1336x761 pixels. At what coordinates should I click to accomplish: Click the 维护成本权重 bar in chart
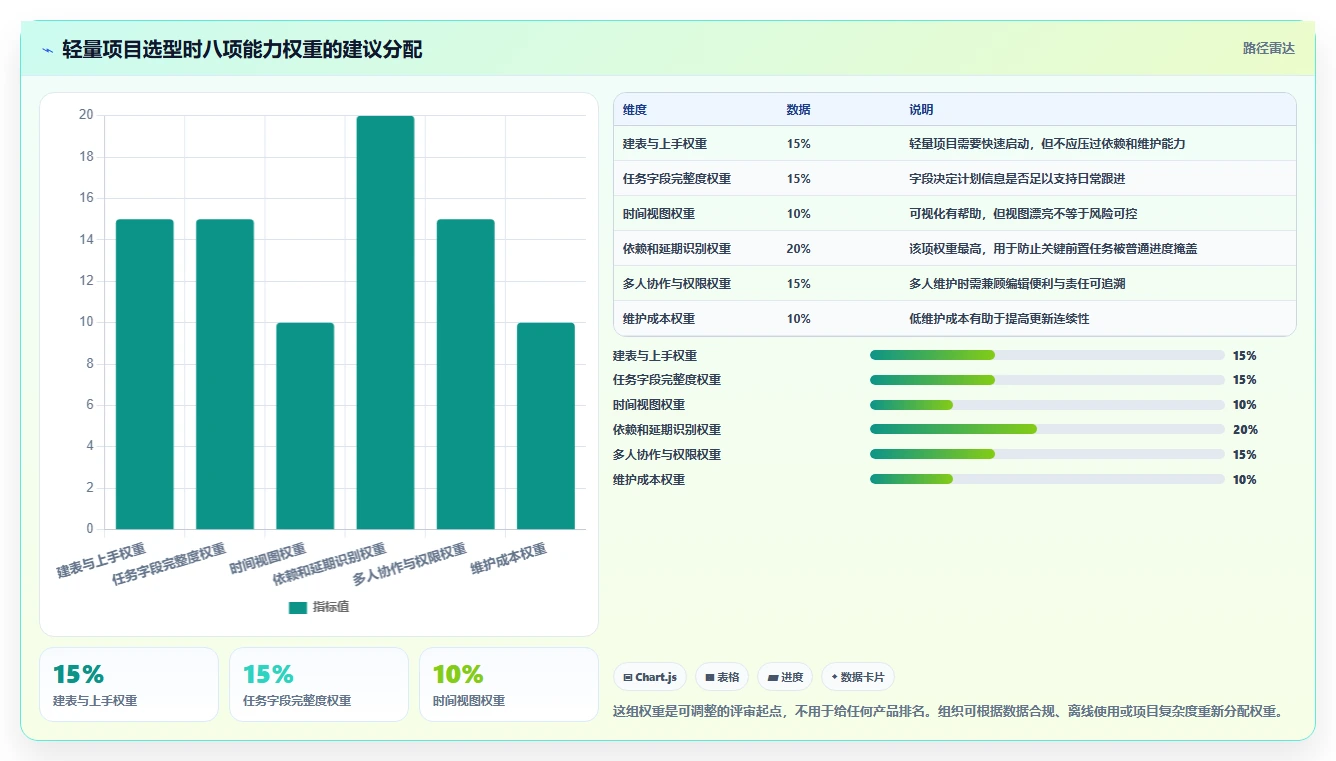pos(546,426)
